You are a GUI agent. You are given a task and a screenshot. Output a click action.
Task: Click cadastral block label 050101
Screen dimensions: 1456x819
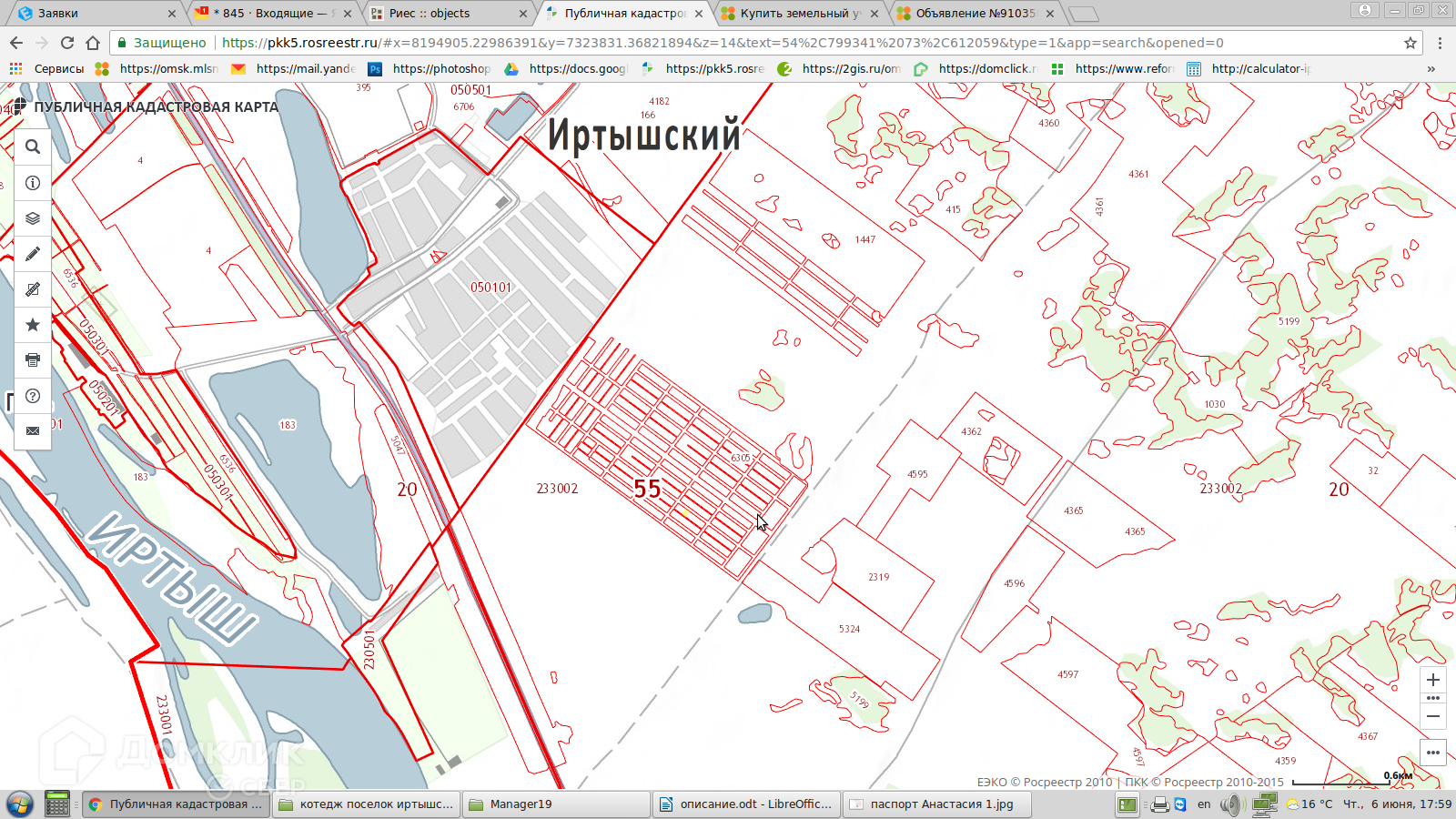point(491,288)
